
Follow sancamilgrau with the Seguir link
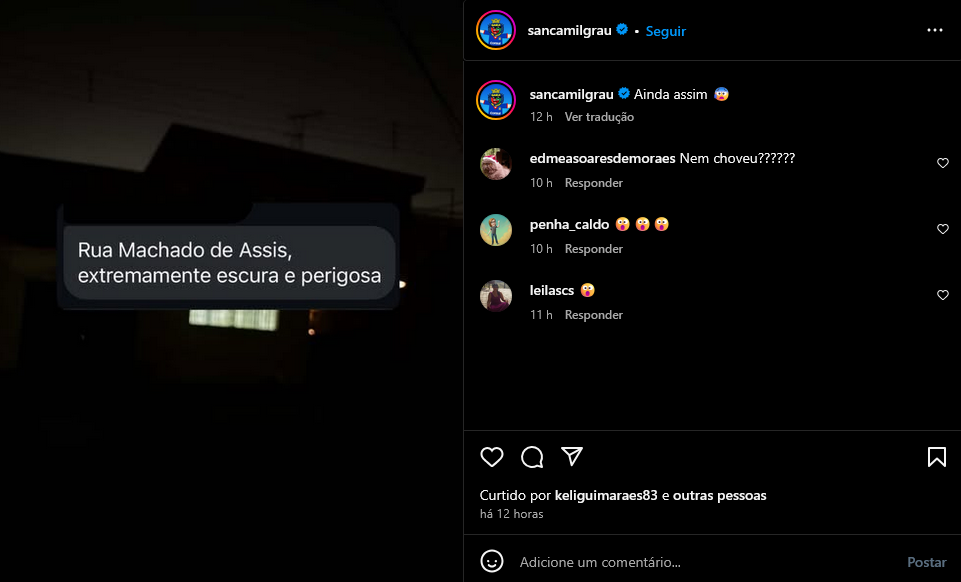coord(666,31)
